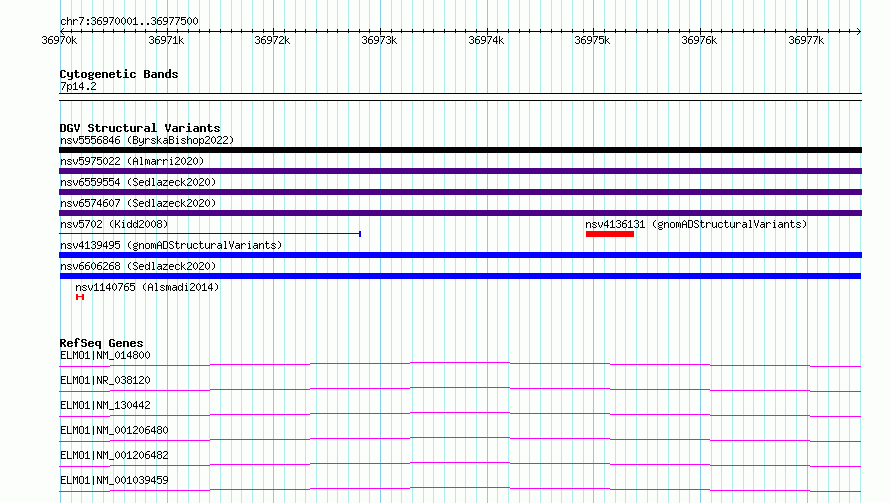Click the blue nsv6606268 variant bar
890x503 pixels.
coord(460,276)
